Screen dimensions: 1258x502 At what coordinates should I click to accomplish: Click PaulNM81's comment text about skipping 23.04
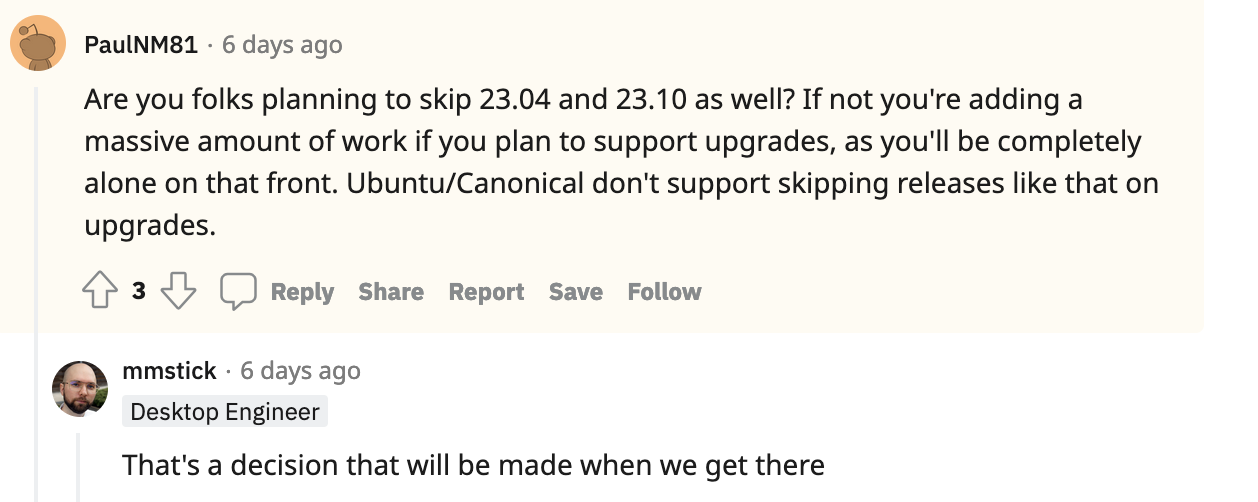click(621, 163)
